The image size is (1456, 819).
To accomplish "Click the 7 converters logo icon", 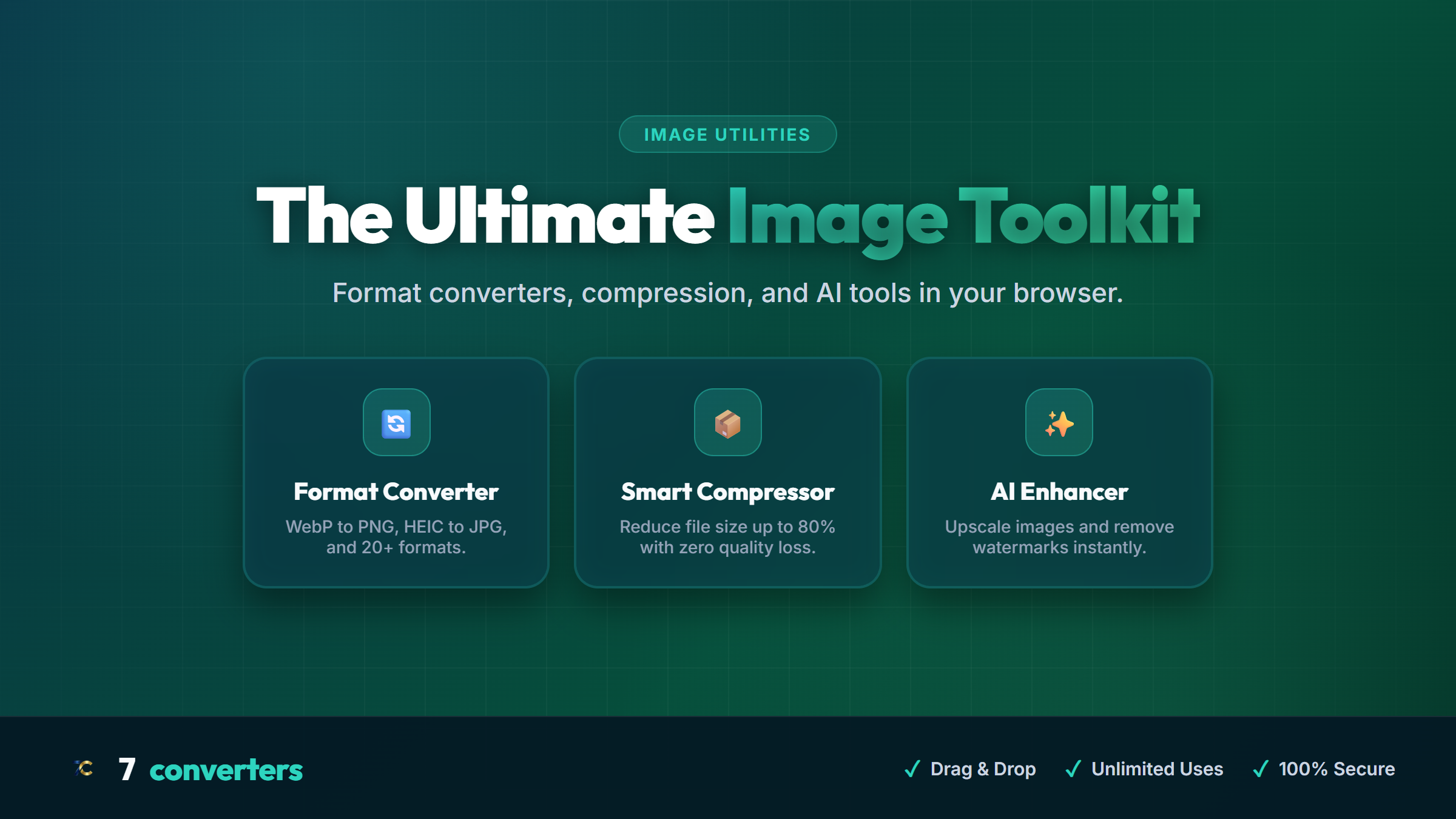I will [x=84, y=768].
